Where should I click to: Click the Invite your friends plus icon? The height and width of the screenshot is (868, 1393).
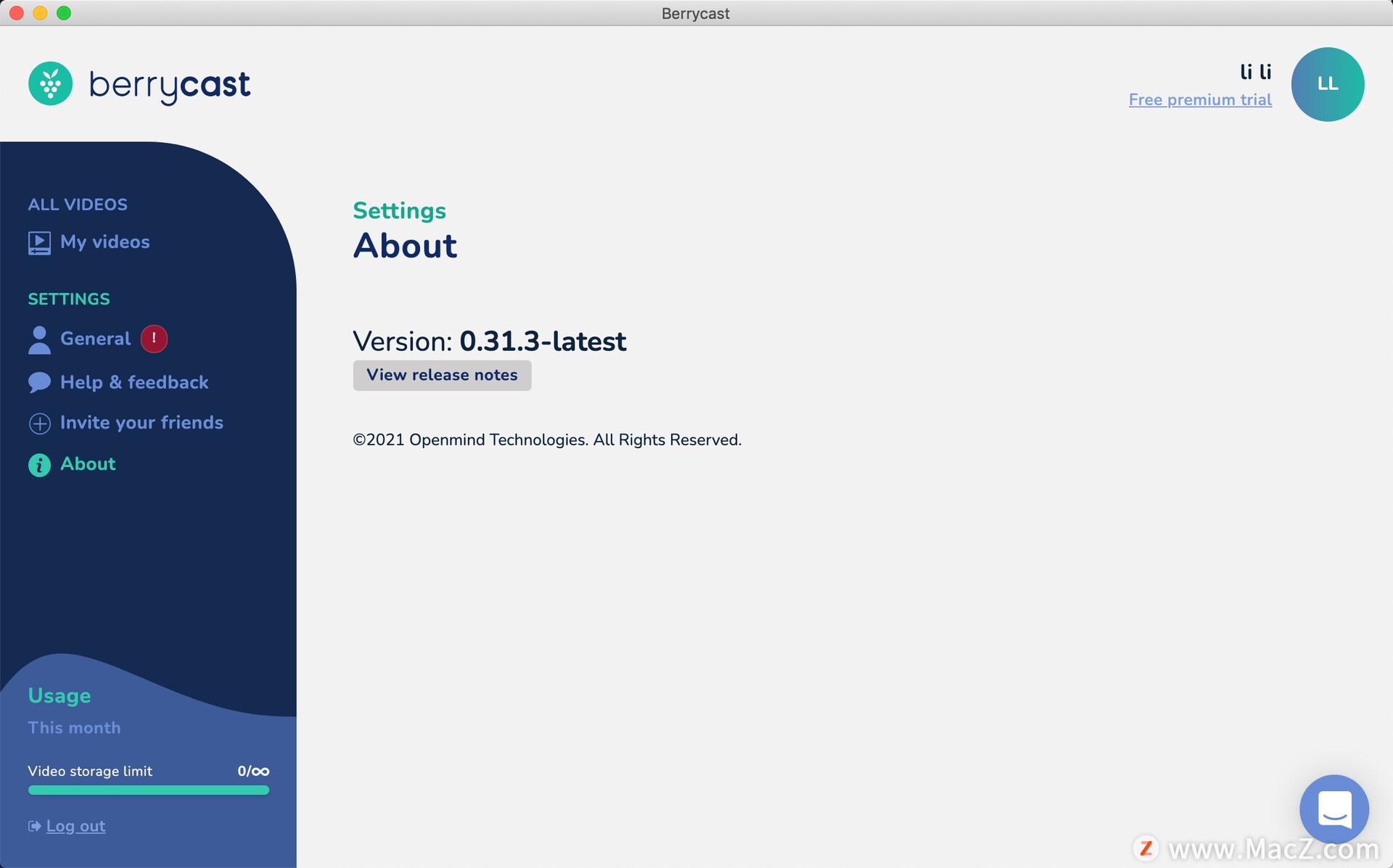point(39,423)
